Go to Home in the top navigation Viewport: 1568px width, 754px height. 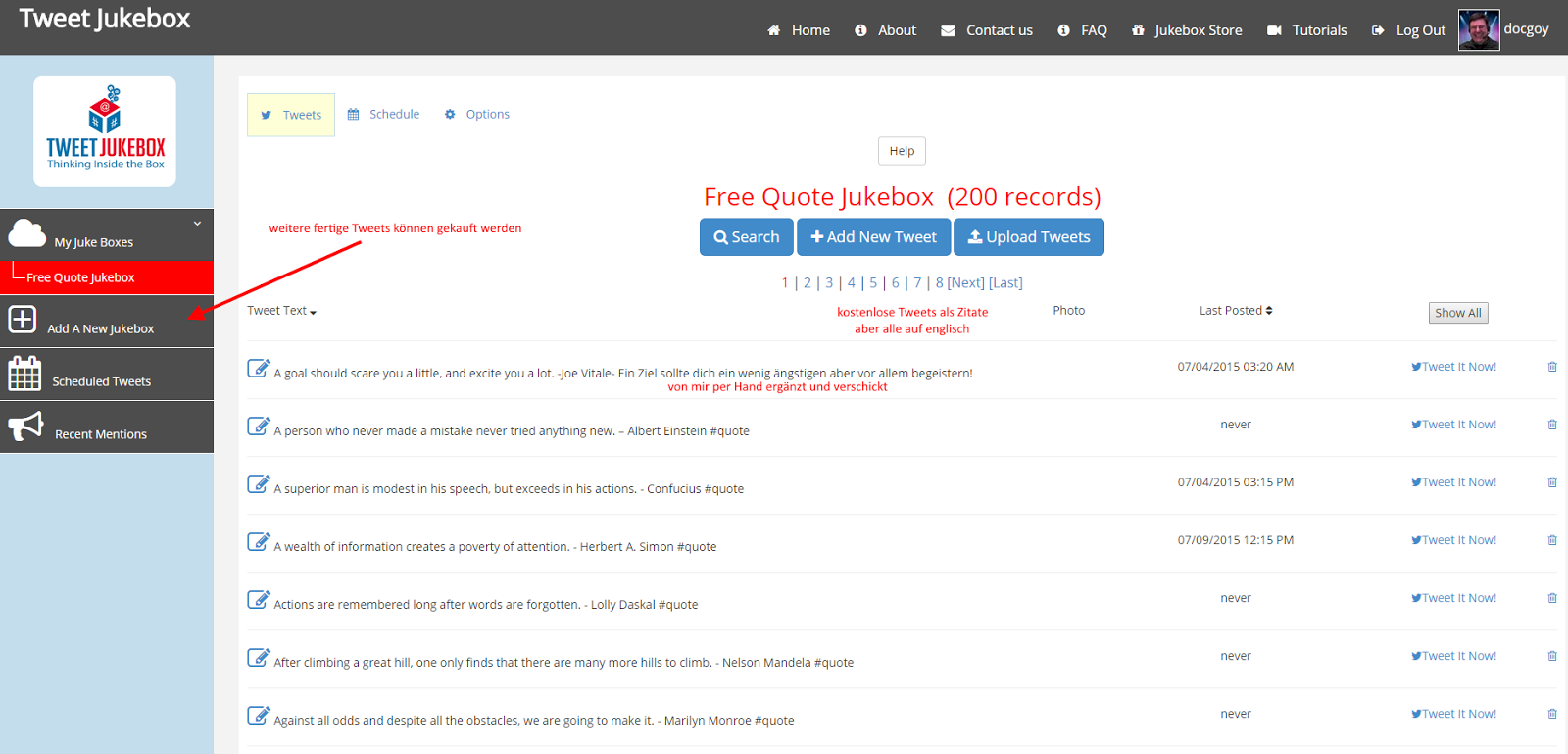point(799,30)
